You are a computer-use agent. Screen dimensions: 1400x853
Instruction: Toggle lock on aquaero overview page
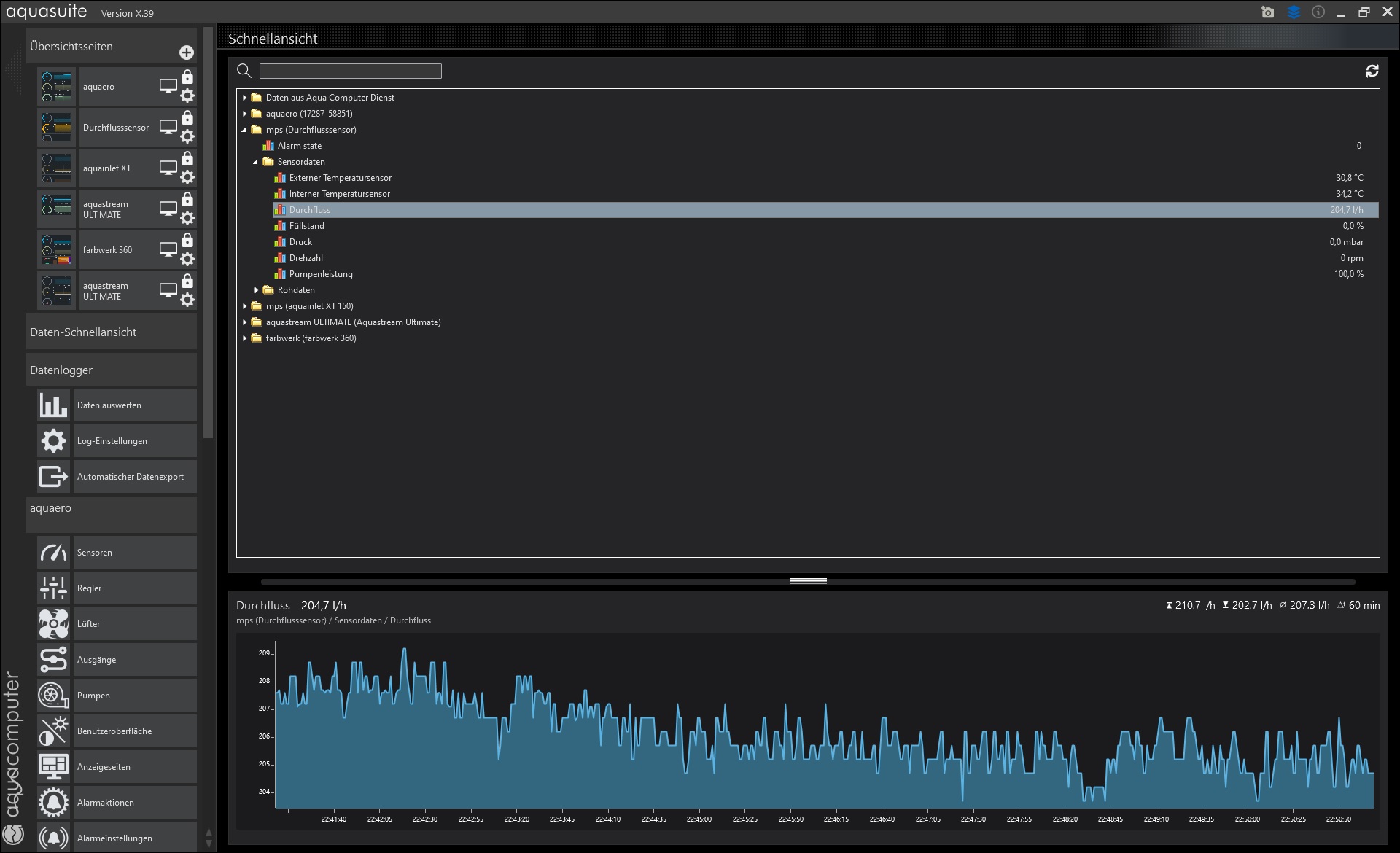(x=187, y=77)
